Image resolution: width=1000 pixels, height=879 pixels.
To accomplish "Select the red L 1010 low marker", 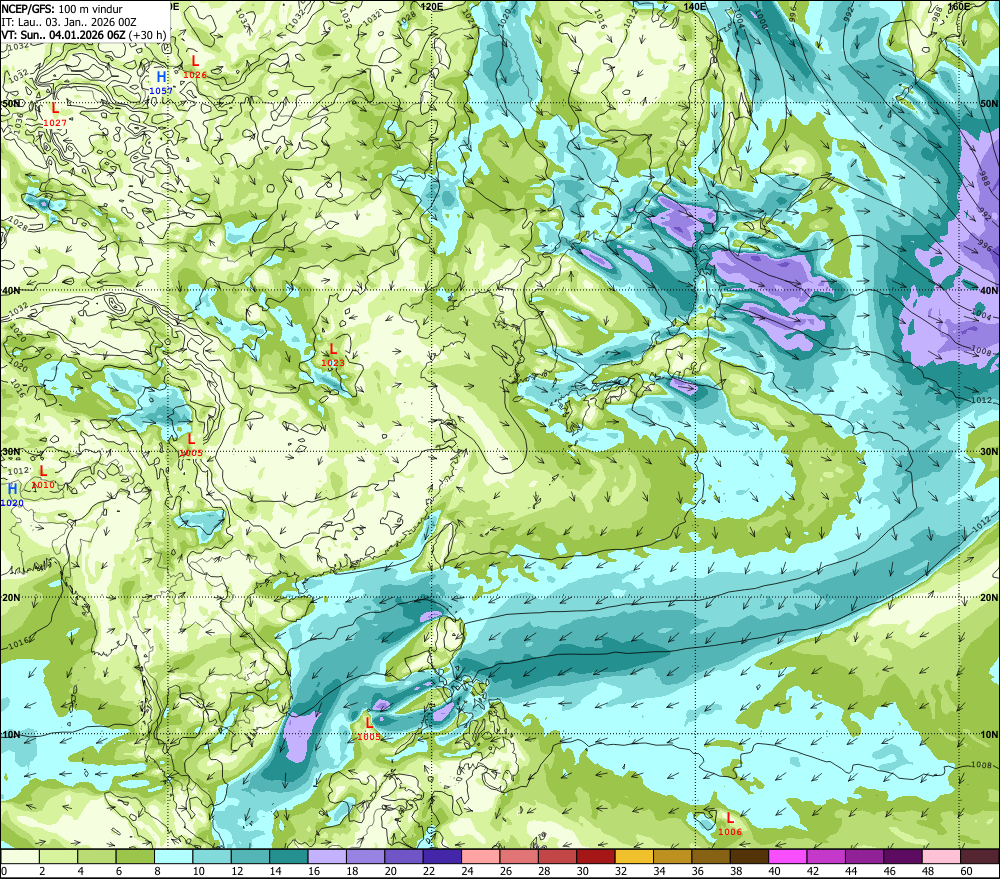I will (43, 477).
